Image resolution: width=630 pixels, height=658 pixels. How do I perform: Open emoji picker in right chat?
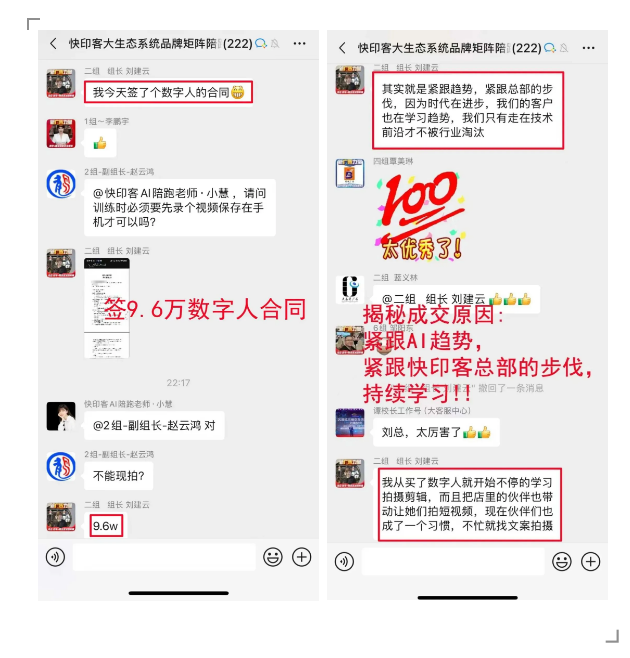tap(562, 561)
